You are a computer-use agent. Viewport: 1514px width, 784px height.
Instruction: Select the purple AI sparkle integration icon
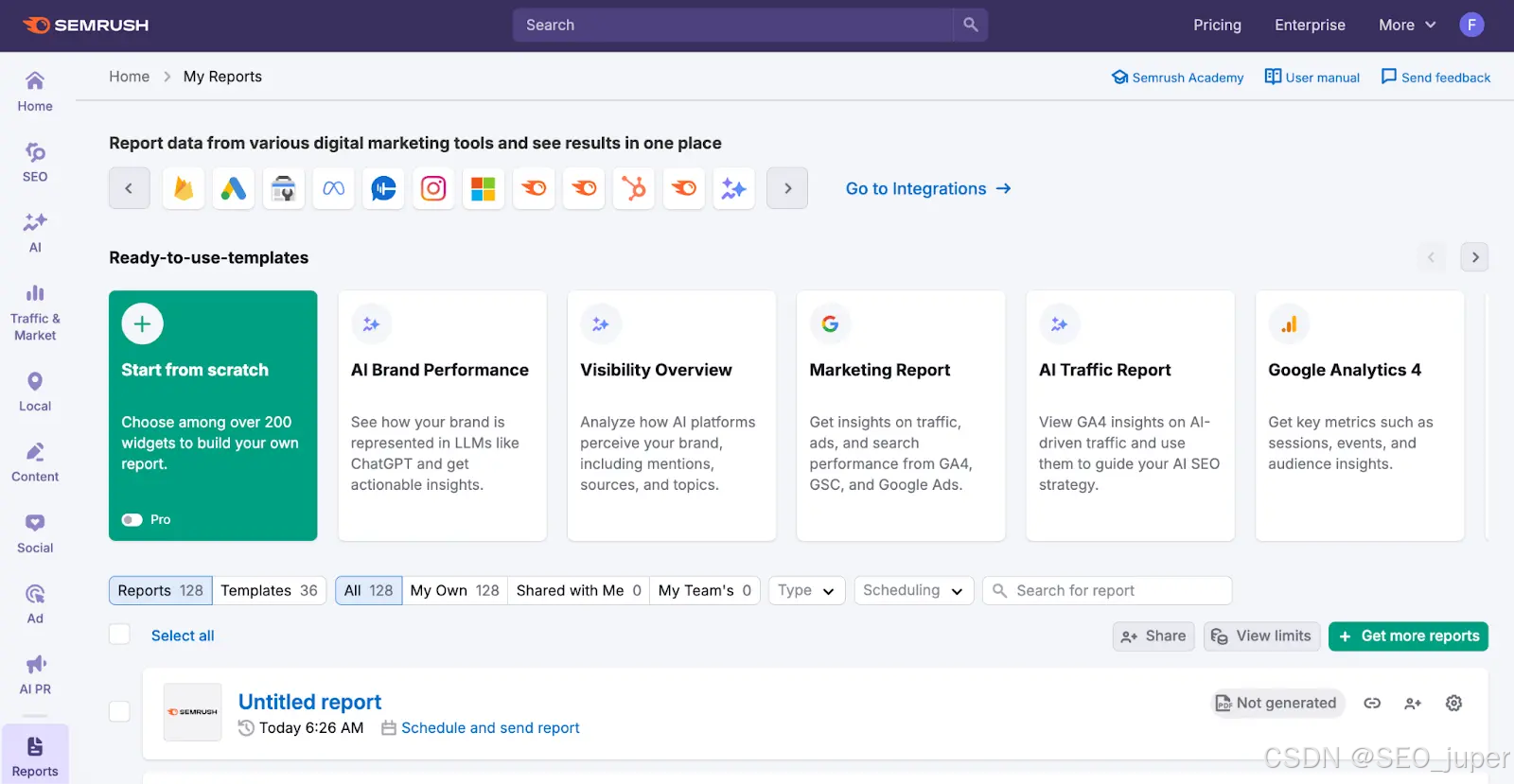tap(734, 189)
